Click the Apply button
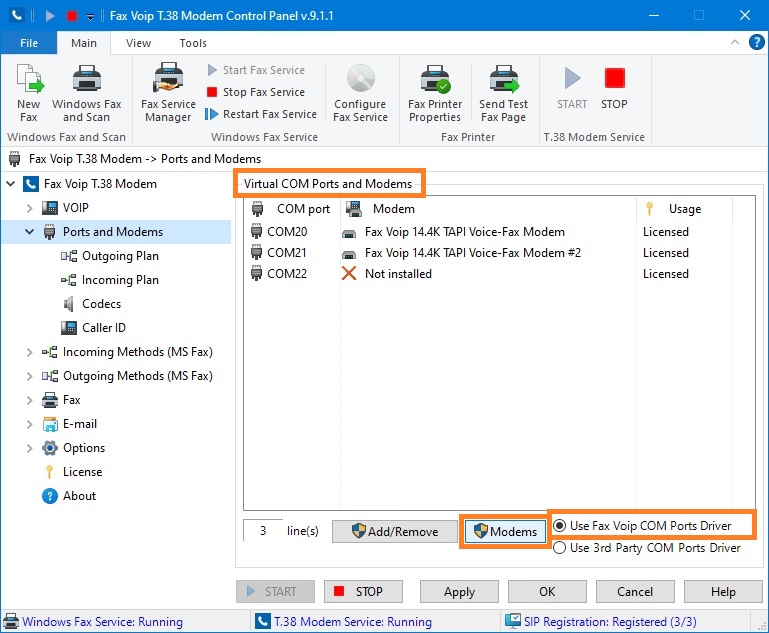 click(x=459, y=592)
